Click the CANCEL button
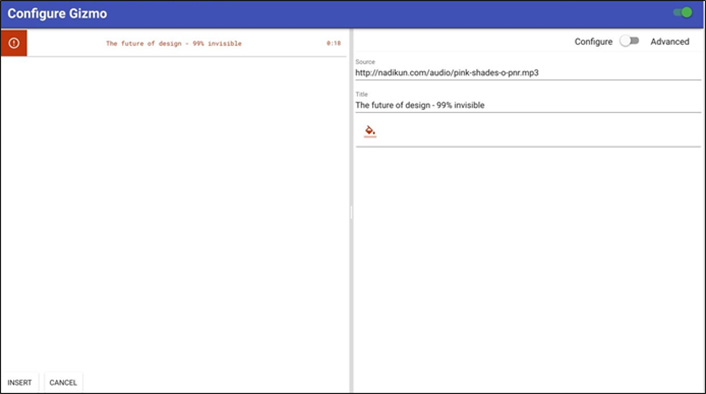 coord(63,383)
